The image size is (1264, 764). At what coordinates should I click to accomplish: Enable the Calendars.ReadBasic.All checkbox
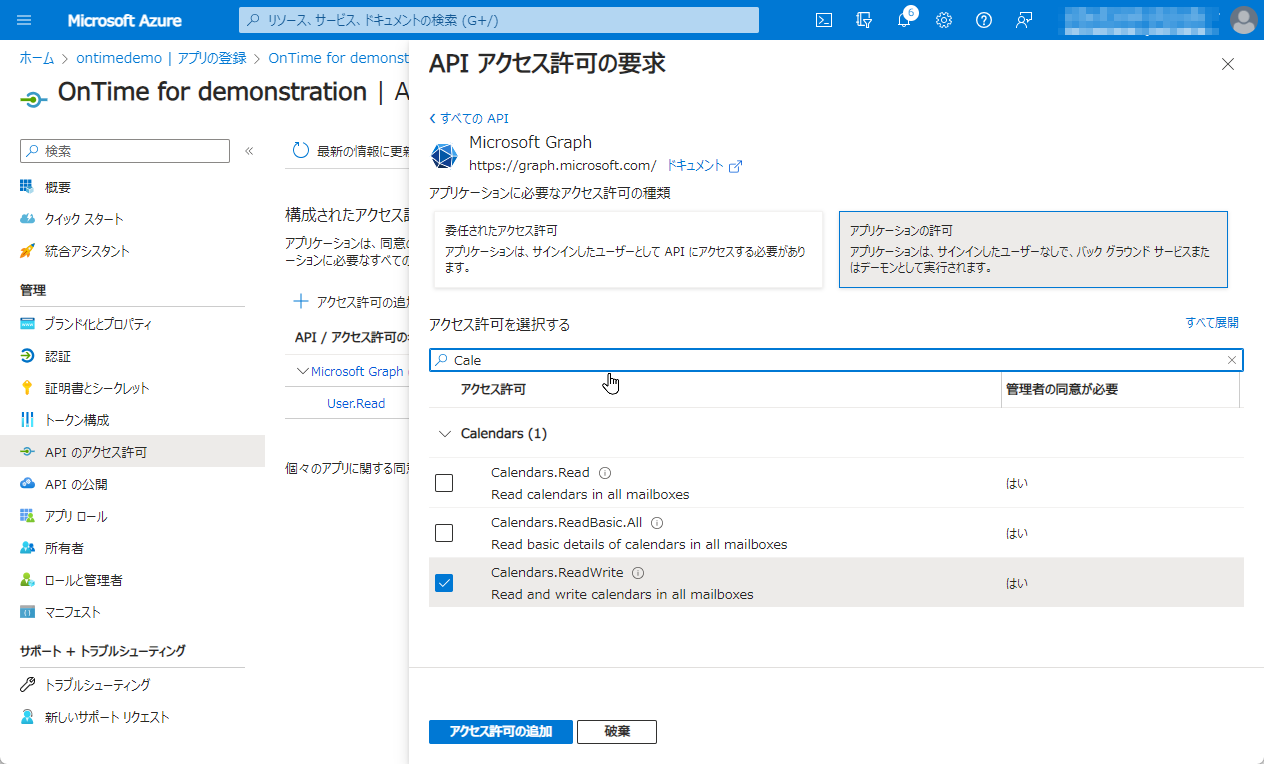tap(444, 533)
